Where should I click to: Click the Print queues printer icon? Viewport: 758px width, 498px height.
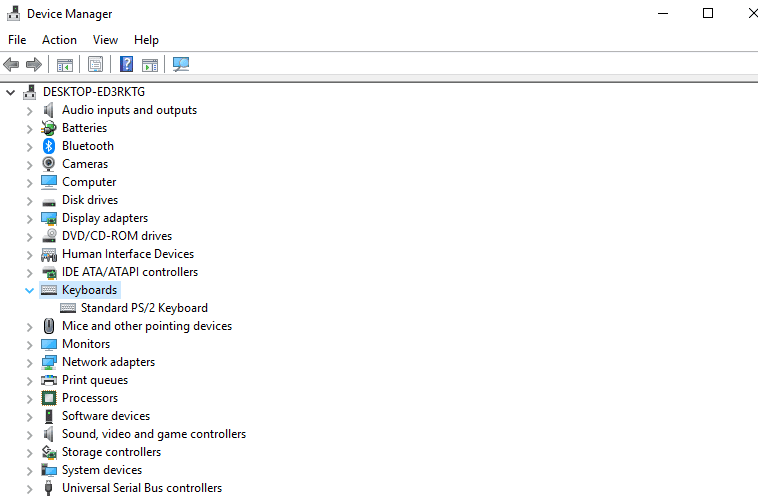[x=48, y=380]
